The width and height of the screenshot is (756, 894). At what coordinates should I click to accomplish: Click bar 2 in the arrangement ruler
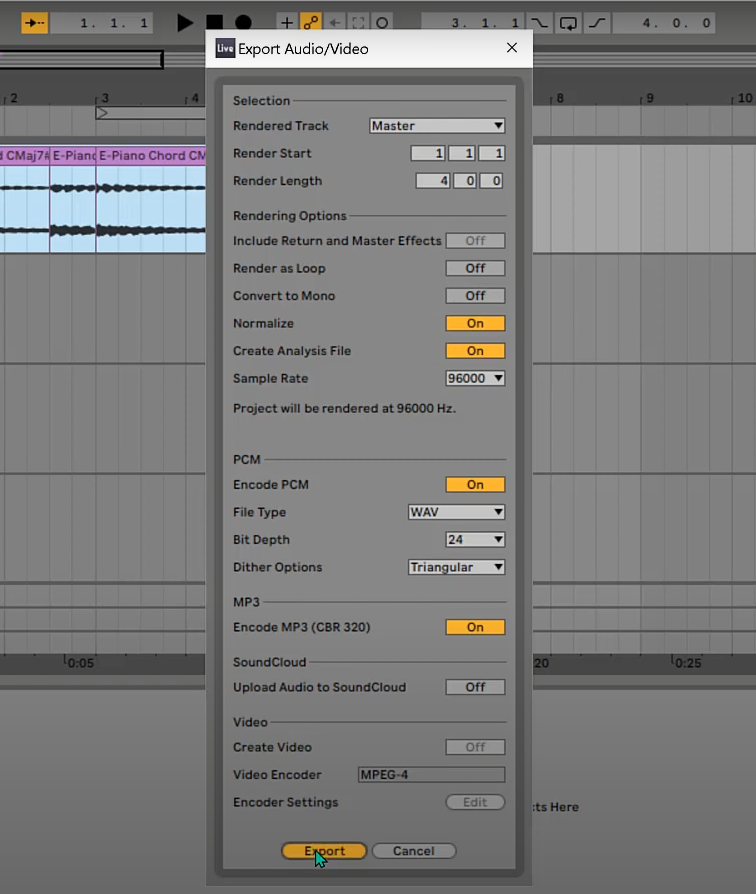14,98
